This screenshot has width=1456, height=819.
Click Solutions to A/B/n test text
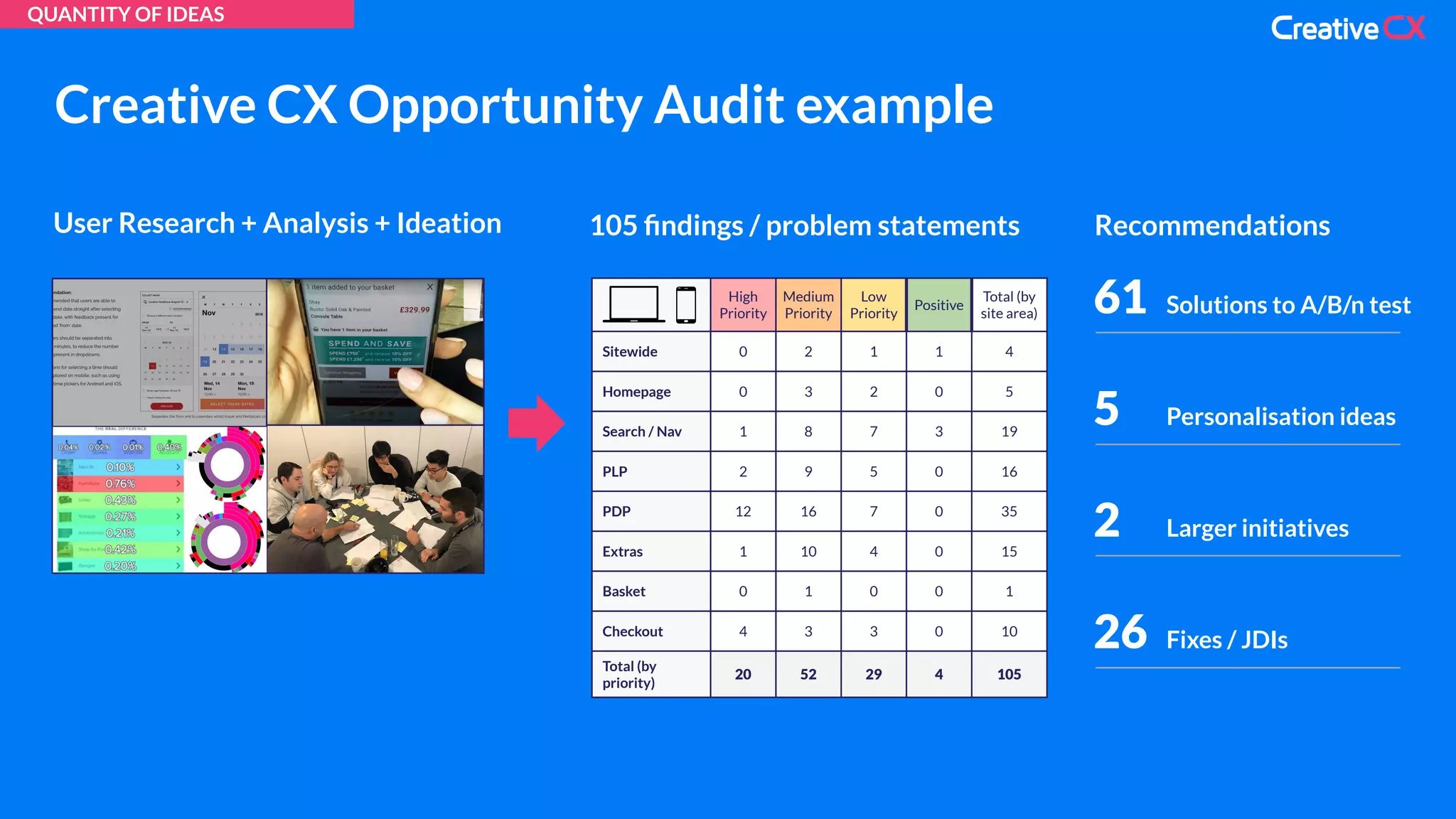pos(1288,305)
